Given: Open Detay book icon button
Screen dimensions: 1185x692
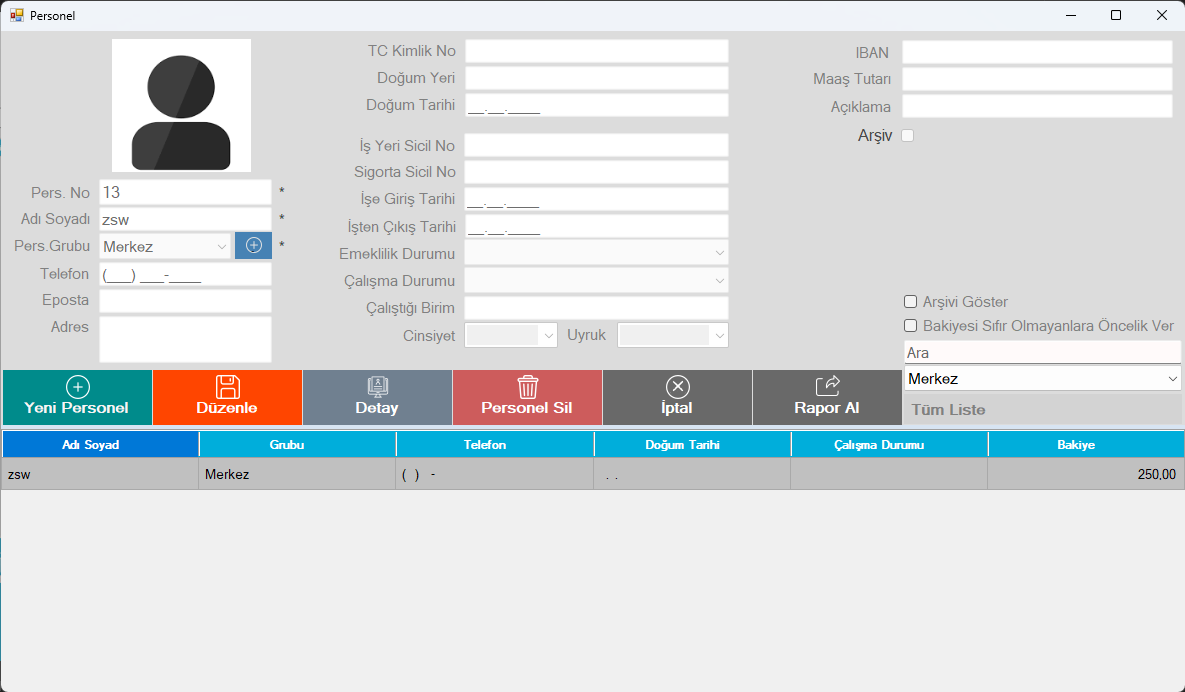Looking at the screenshot, I should pyautogui.click(x=377, y=397).
